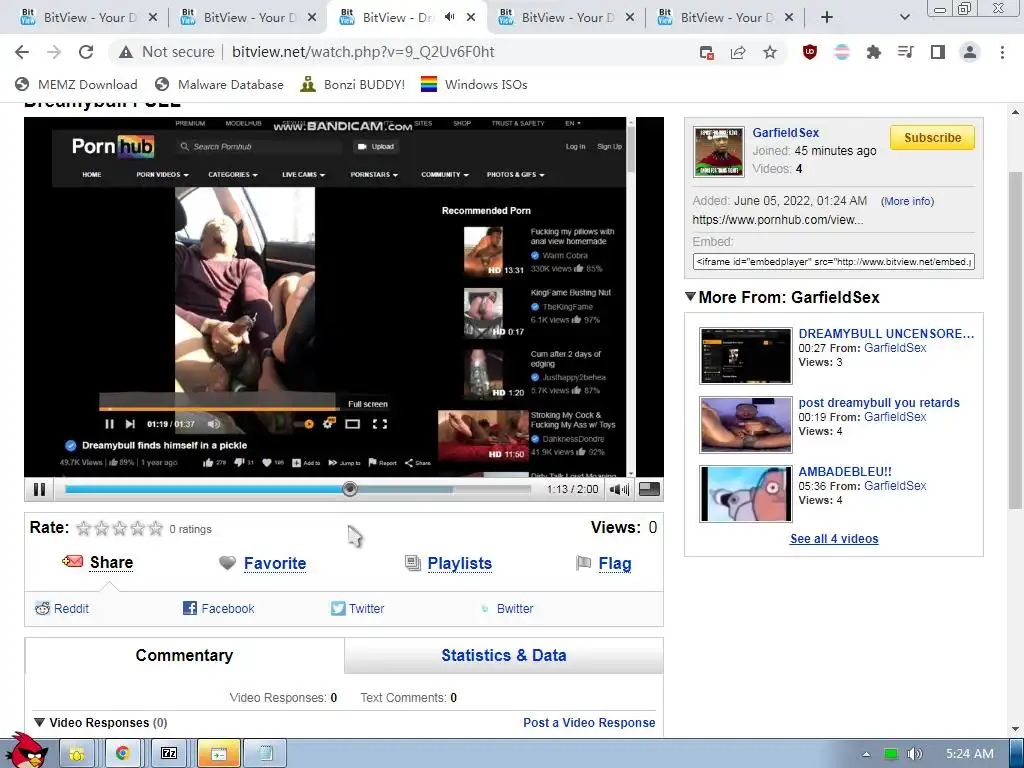The image size is (1024, 768).
Task: Open the uploader's avatar thumbnail
Action: (x=718, y=152)
